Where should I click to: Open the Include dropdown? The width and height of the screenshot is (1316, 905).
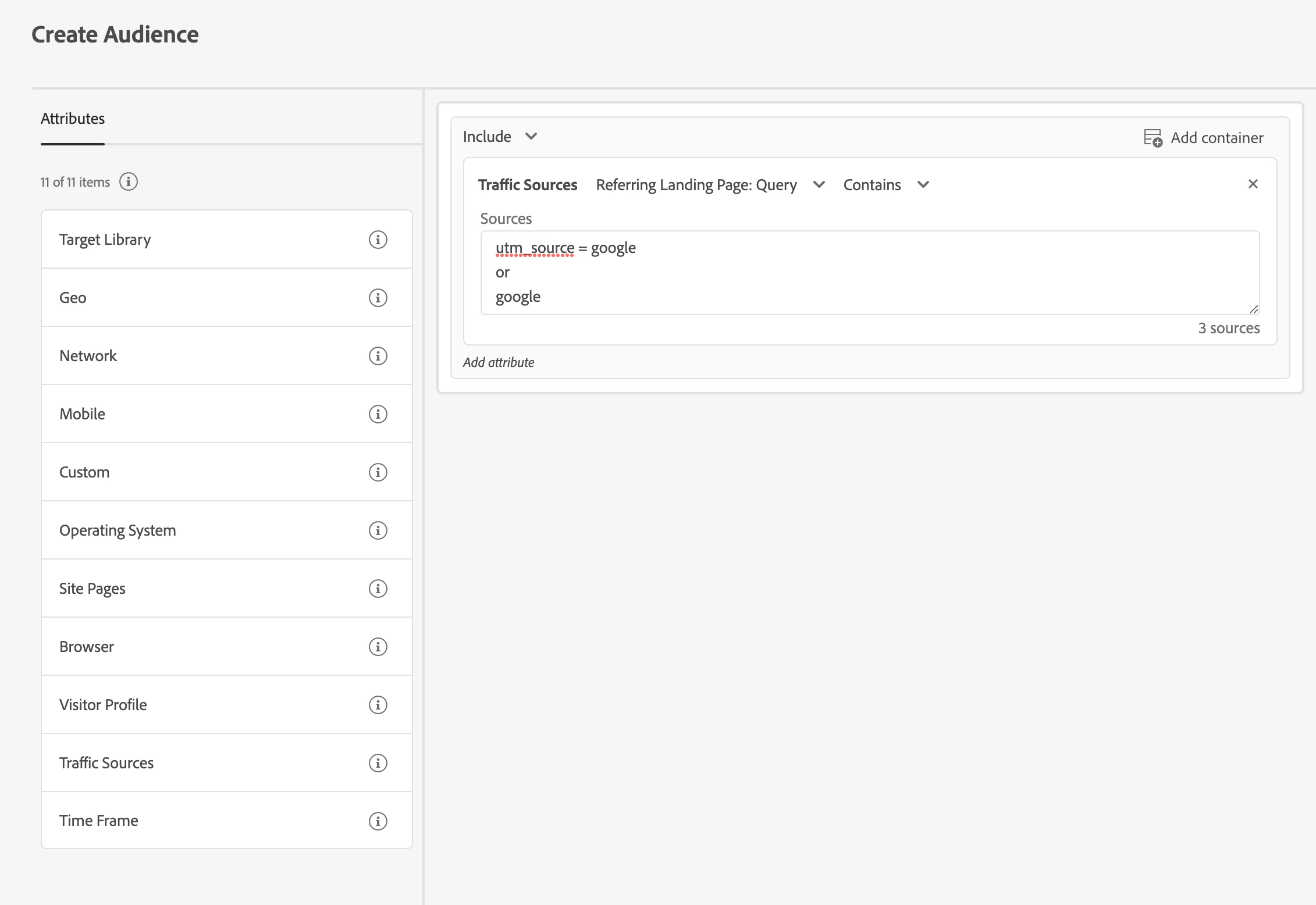[x=500, y=137]
